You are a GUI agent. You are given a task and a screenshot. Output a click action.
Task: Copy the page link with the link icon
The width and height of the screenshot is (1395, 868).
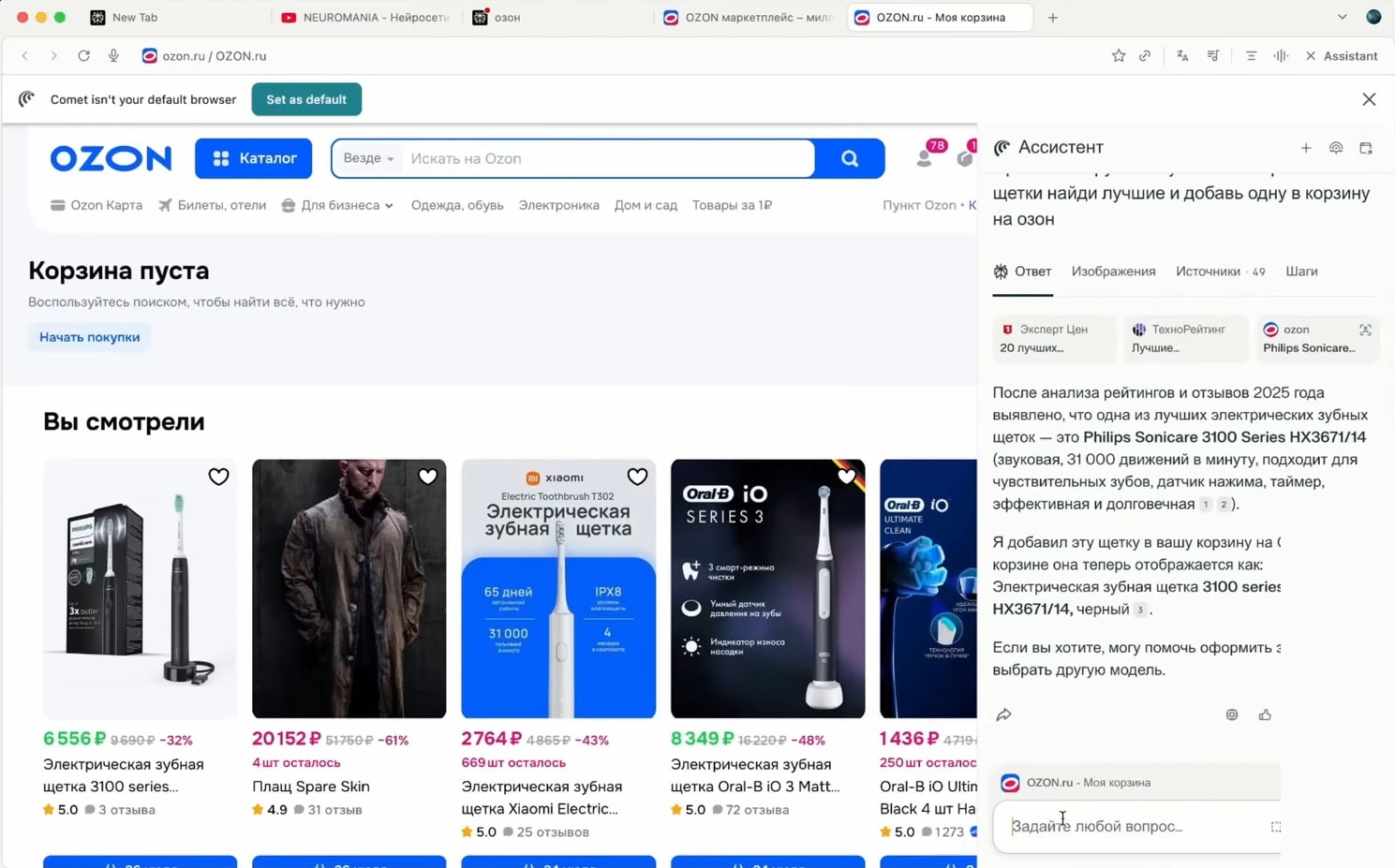[1145, 56]
